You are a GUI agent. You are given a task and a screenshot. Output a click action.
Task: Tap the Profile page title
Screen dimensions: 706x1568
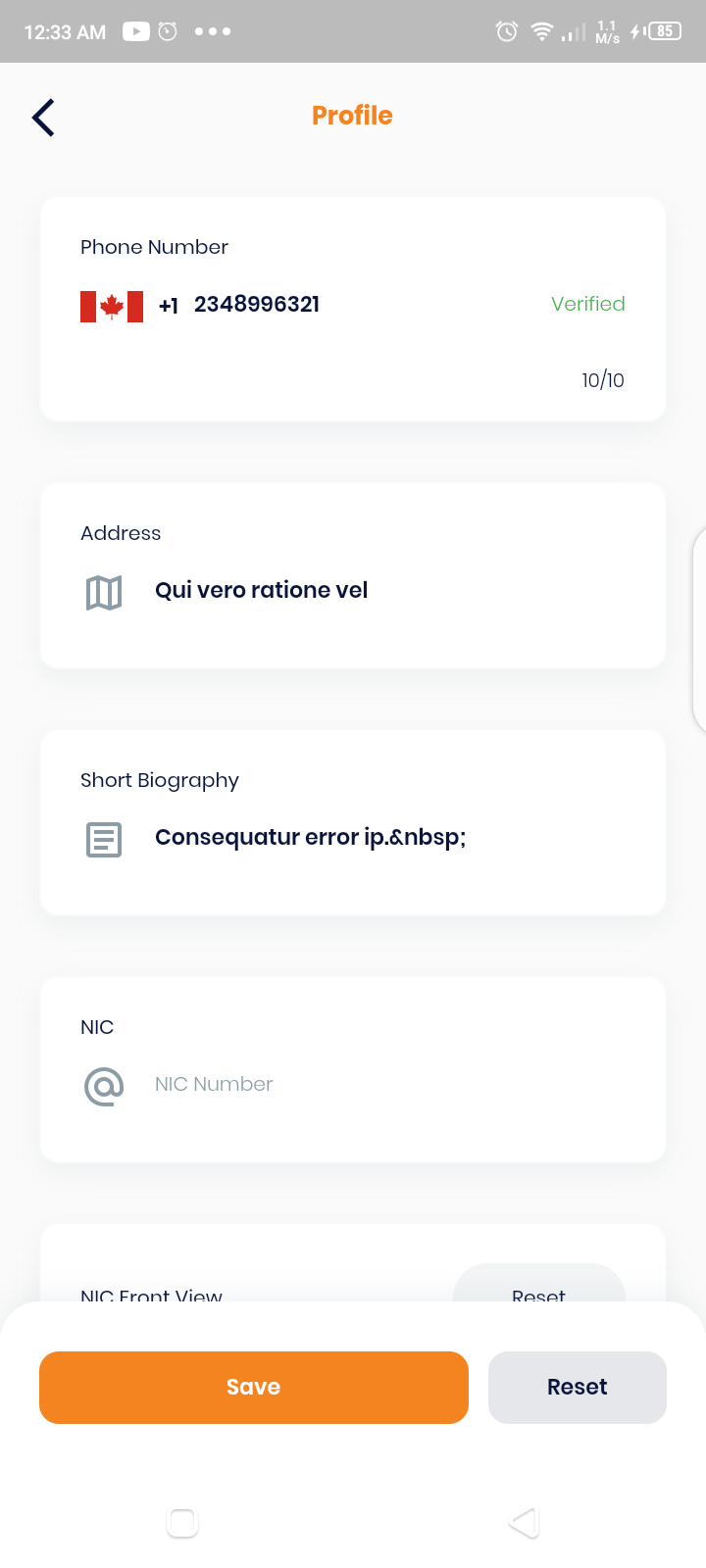click(x=352, y=116)
